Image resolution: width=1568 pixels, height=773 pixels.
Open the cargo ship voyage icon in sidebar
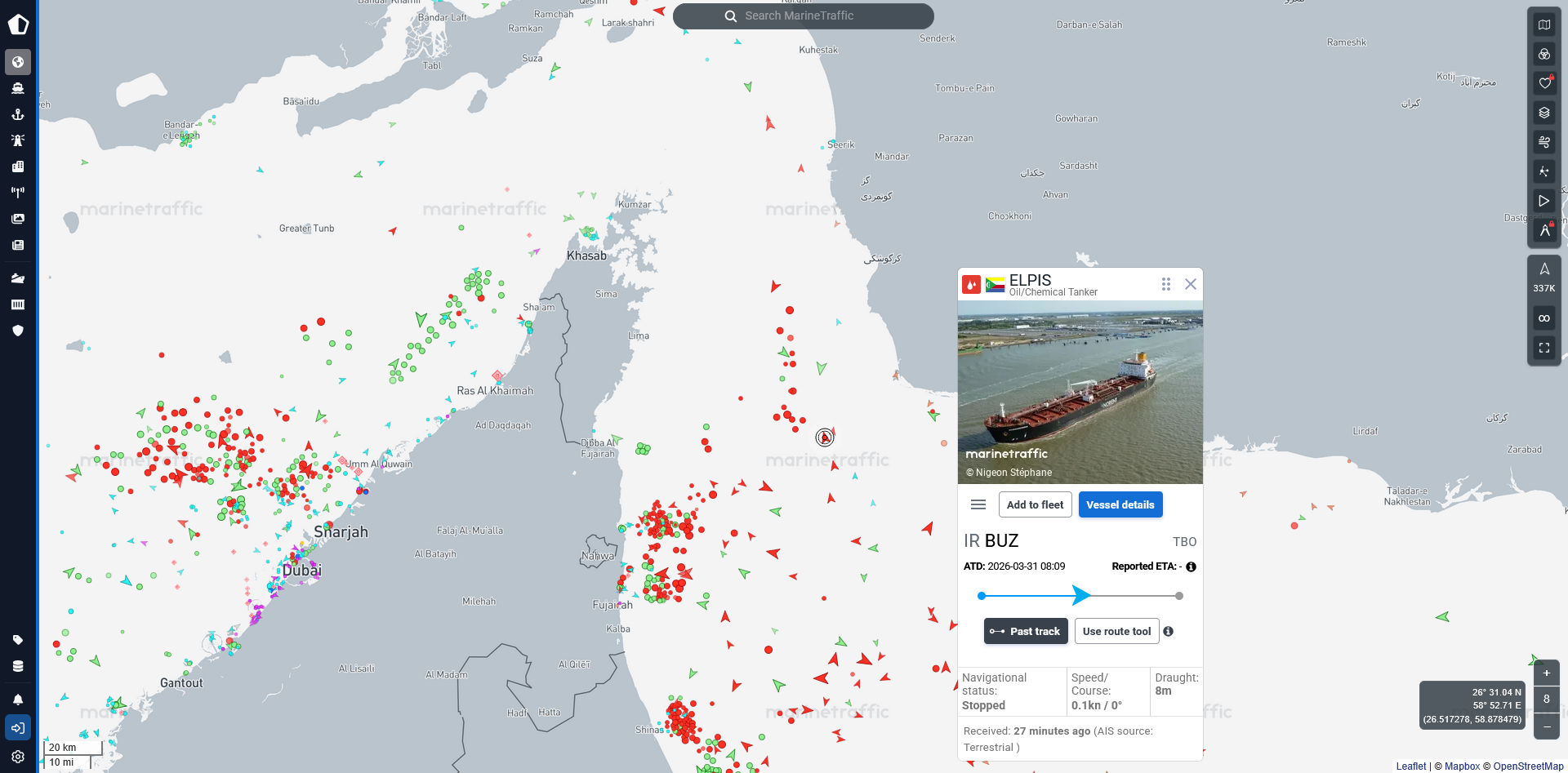coord(18,278)
